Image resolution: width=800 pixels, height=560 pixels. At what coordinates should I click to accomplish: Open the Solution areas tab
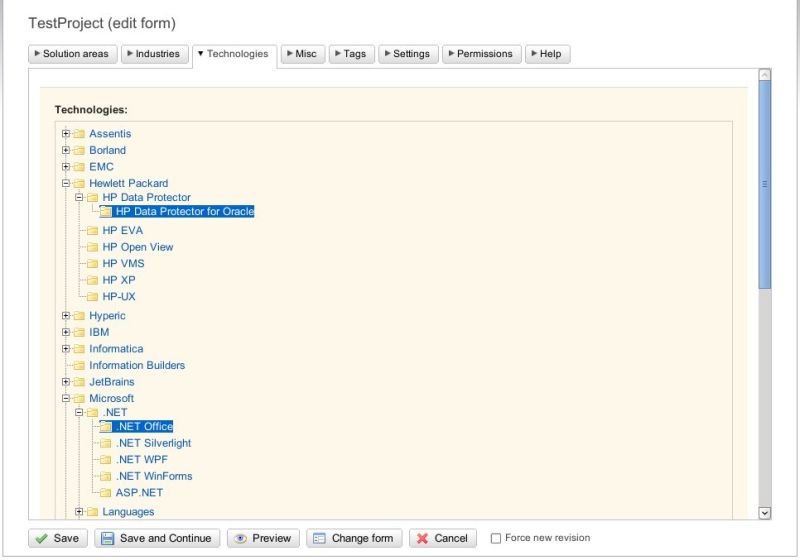tap(72, 54)
